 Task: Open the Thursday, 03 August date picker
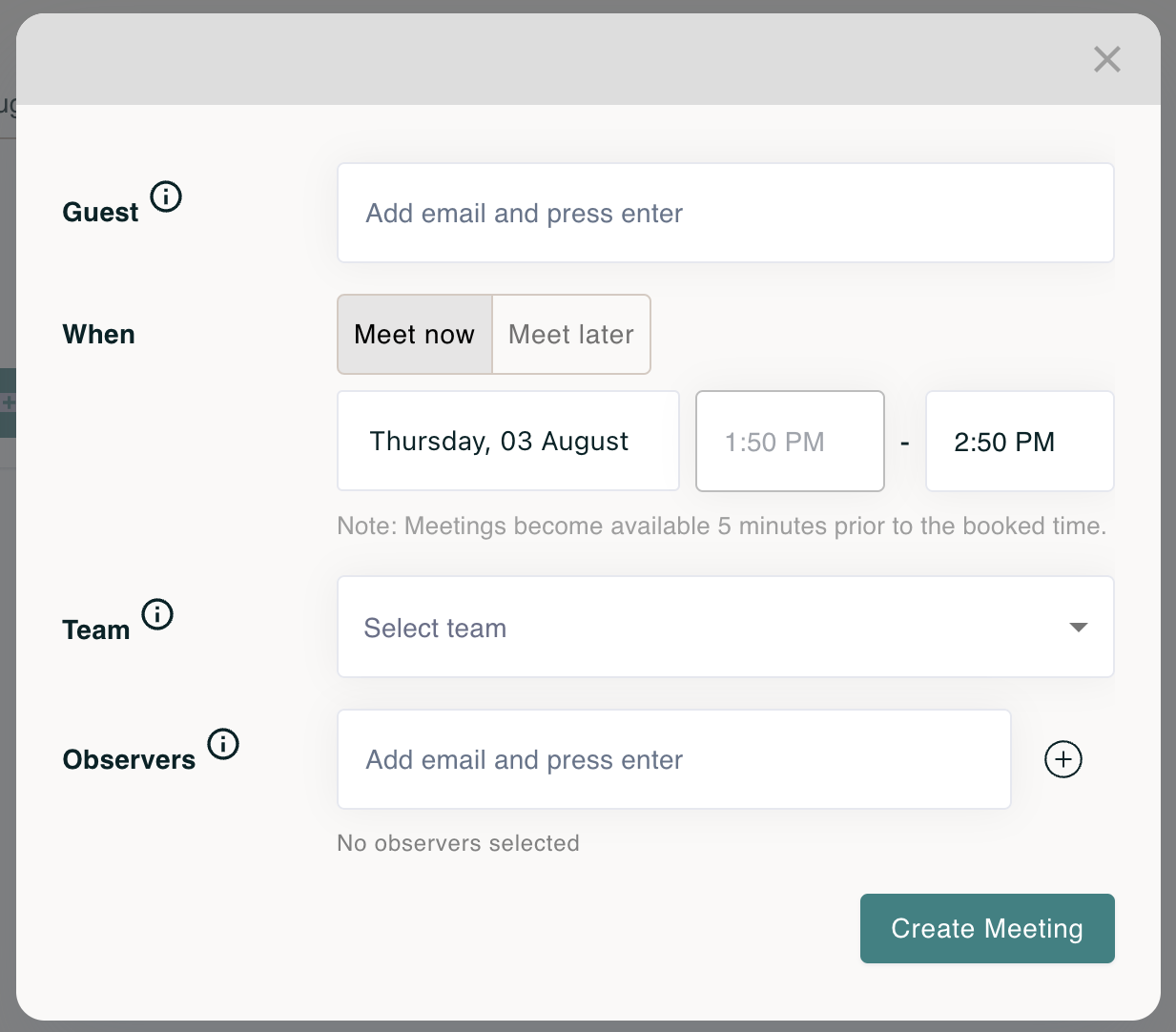tap(507, 441)
